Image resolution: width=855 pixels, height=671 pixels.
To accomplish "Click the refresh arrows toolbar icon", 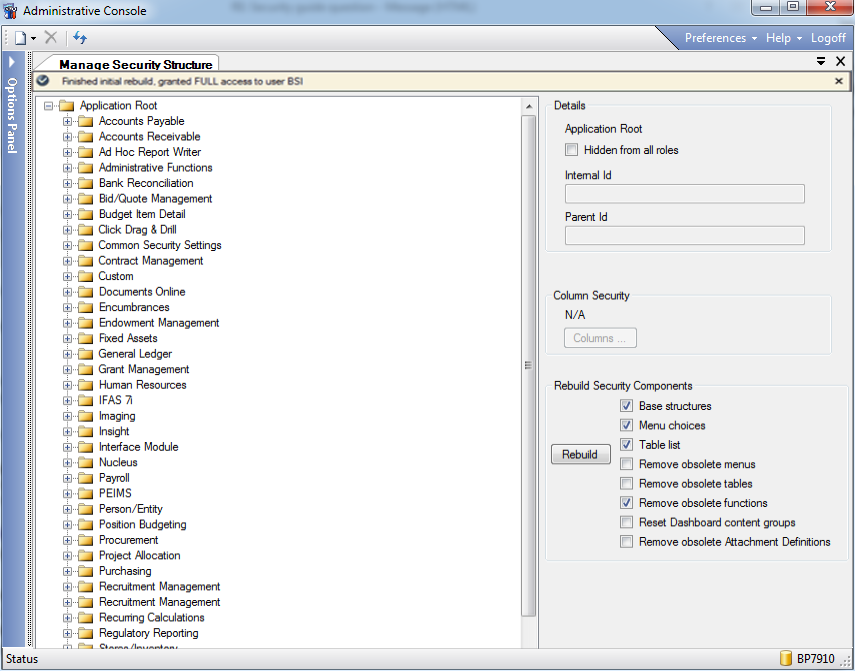I will (x=80, y=38).
